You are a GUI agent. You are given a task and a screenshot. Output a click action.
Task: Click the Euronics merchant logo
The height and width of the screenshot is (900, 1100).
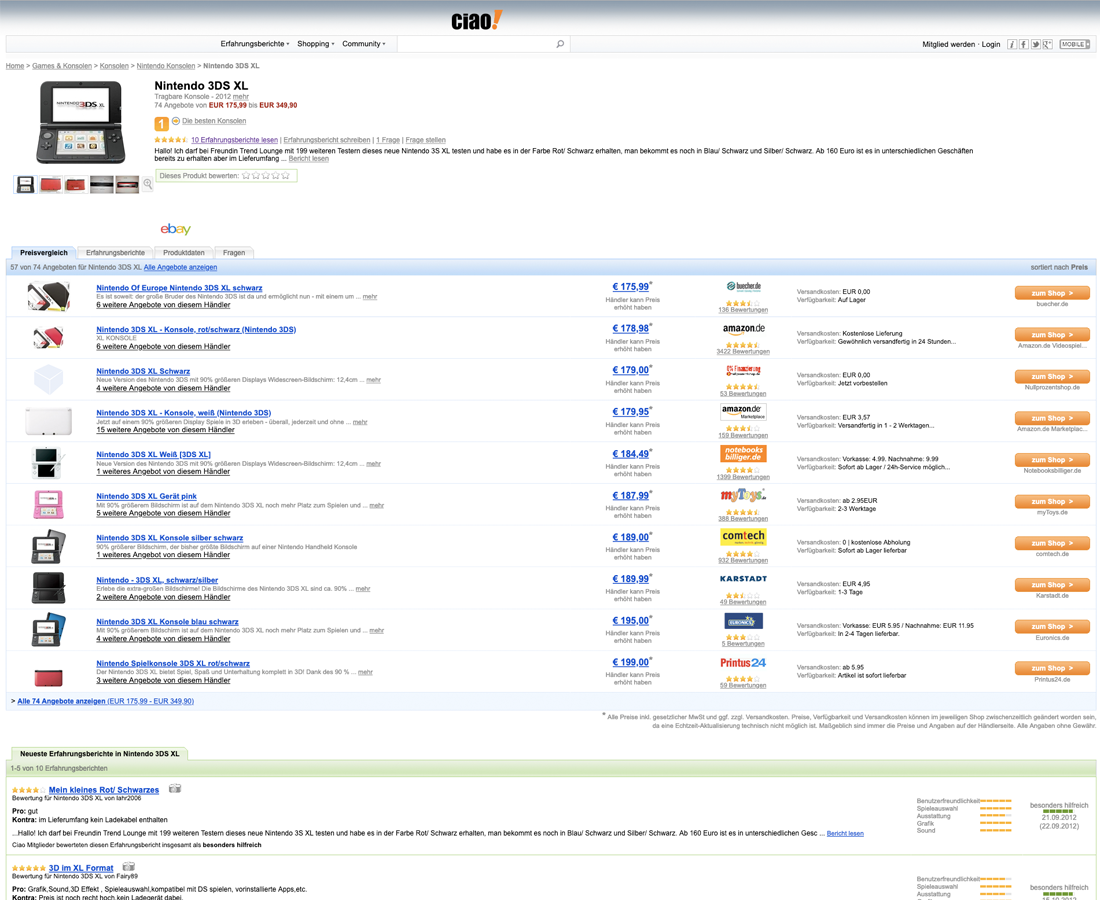[744, 621]
